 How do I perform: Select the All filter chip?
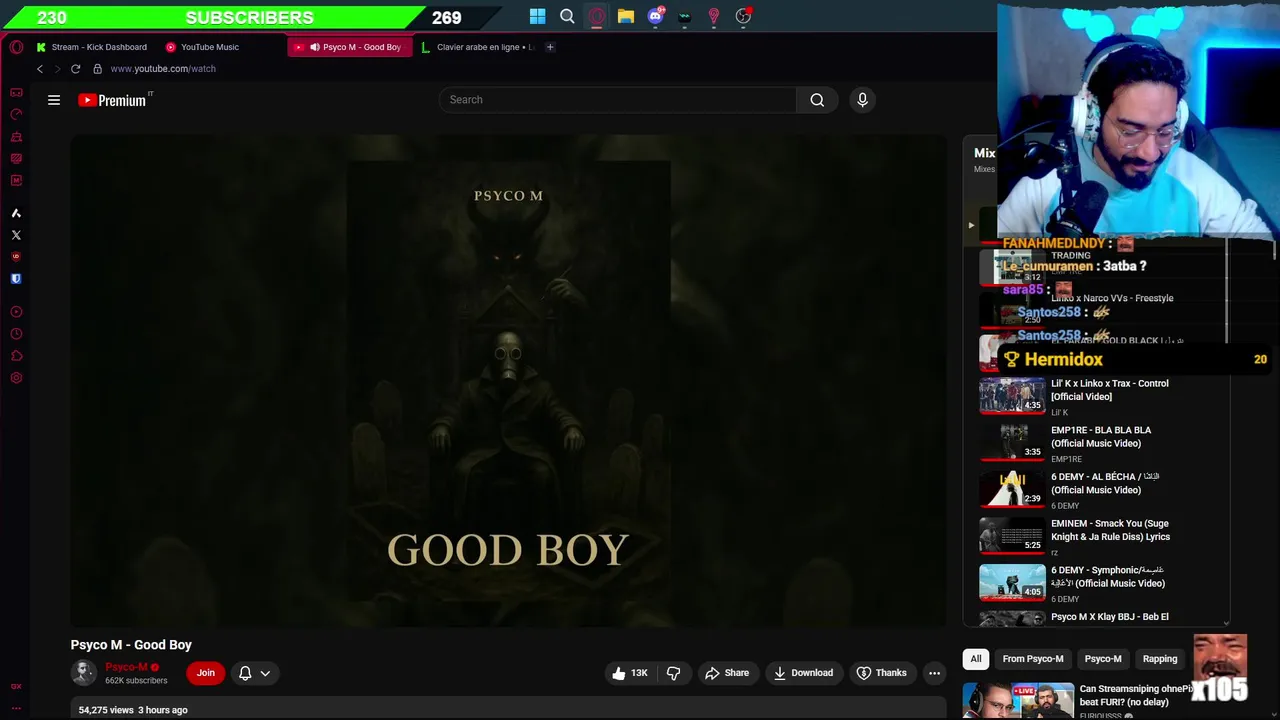pos(976,659)
